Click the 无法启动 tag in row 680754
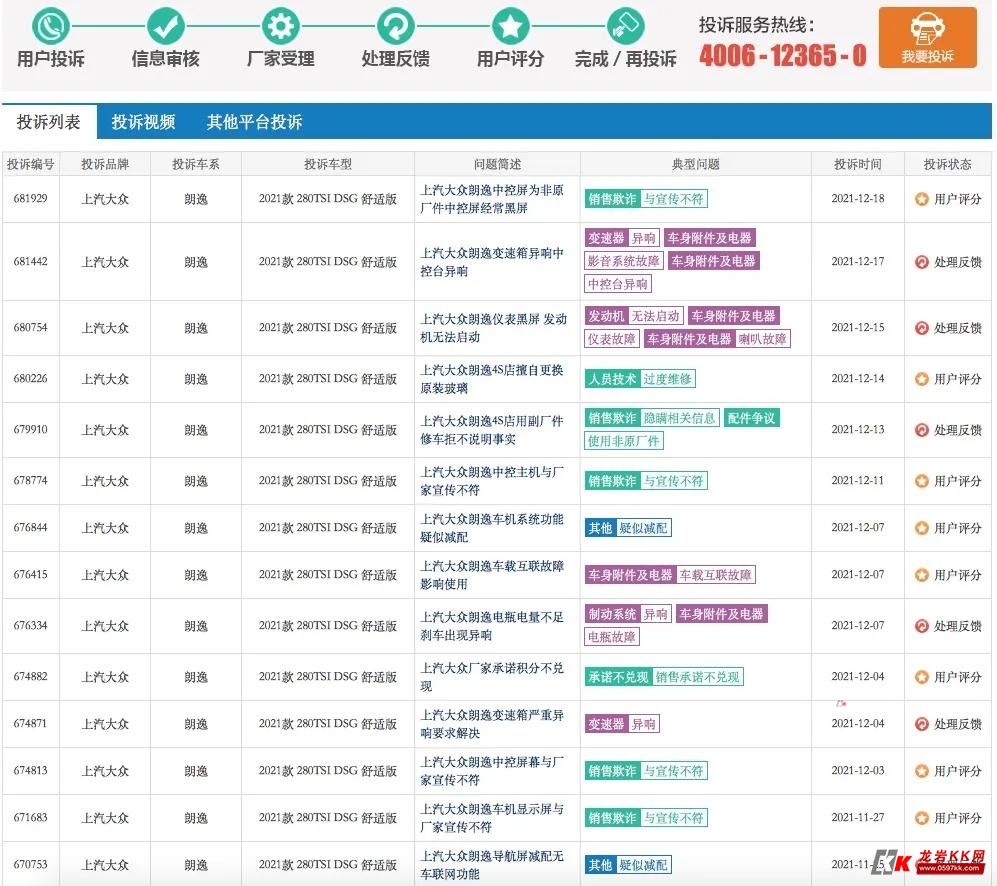The image size is (997, 886). (656, 316)
